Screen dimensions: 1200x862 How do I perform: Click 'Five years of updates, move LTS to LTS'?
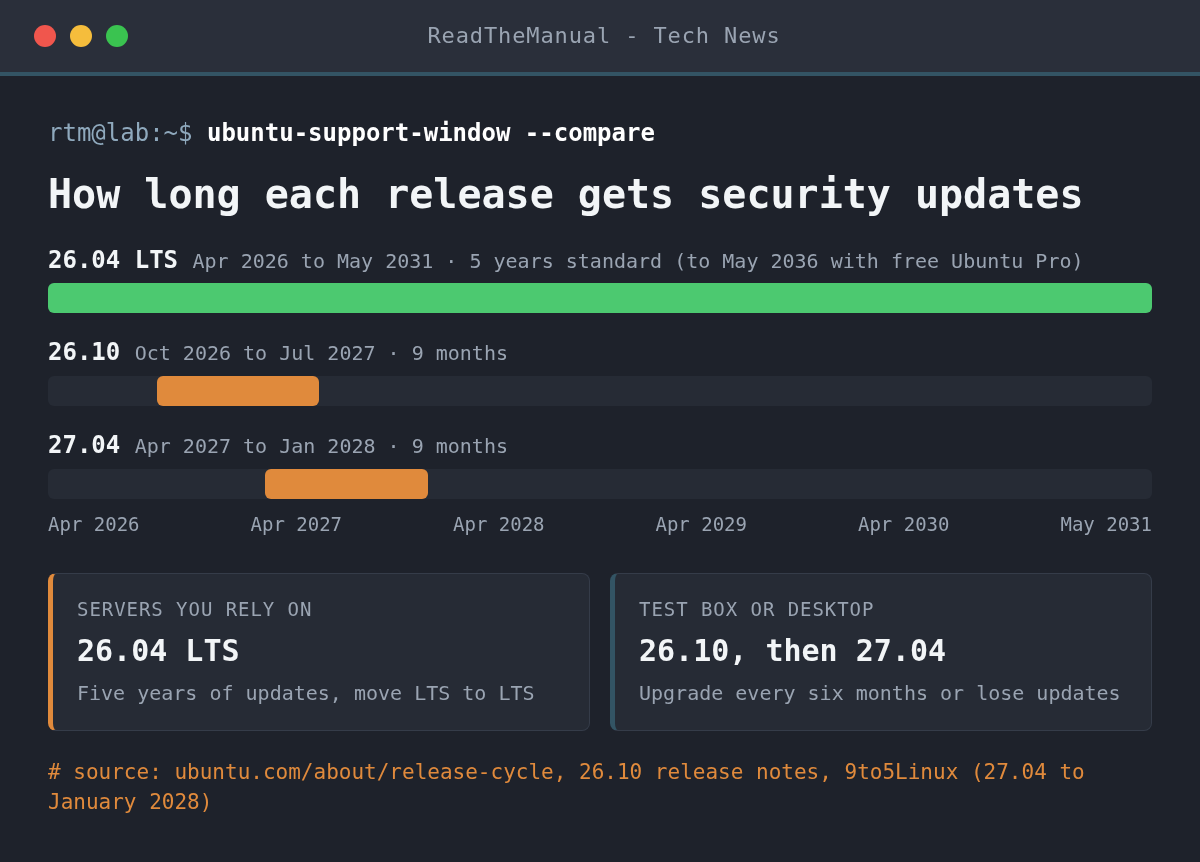pyautogui.click(x=306, y=693)
